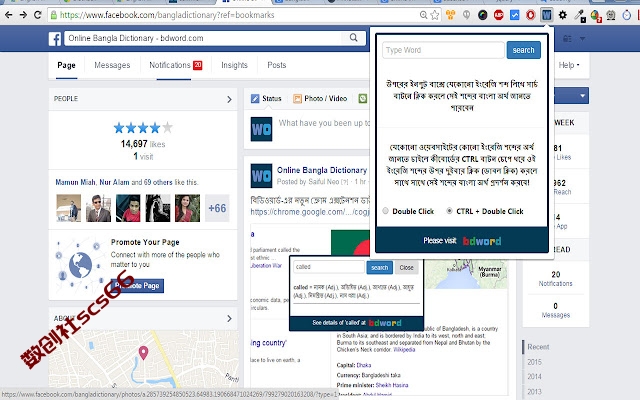
Task: Open Please visit bdword link
Action: (462, 241)
